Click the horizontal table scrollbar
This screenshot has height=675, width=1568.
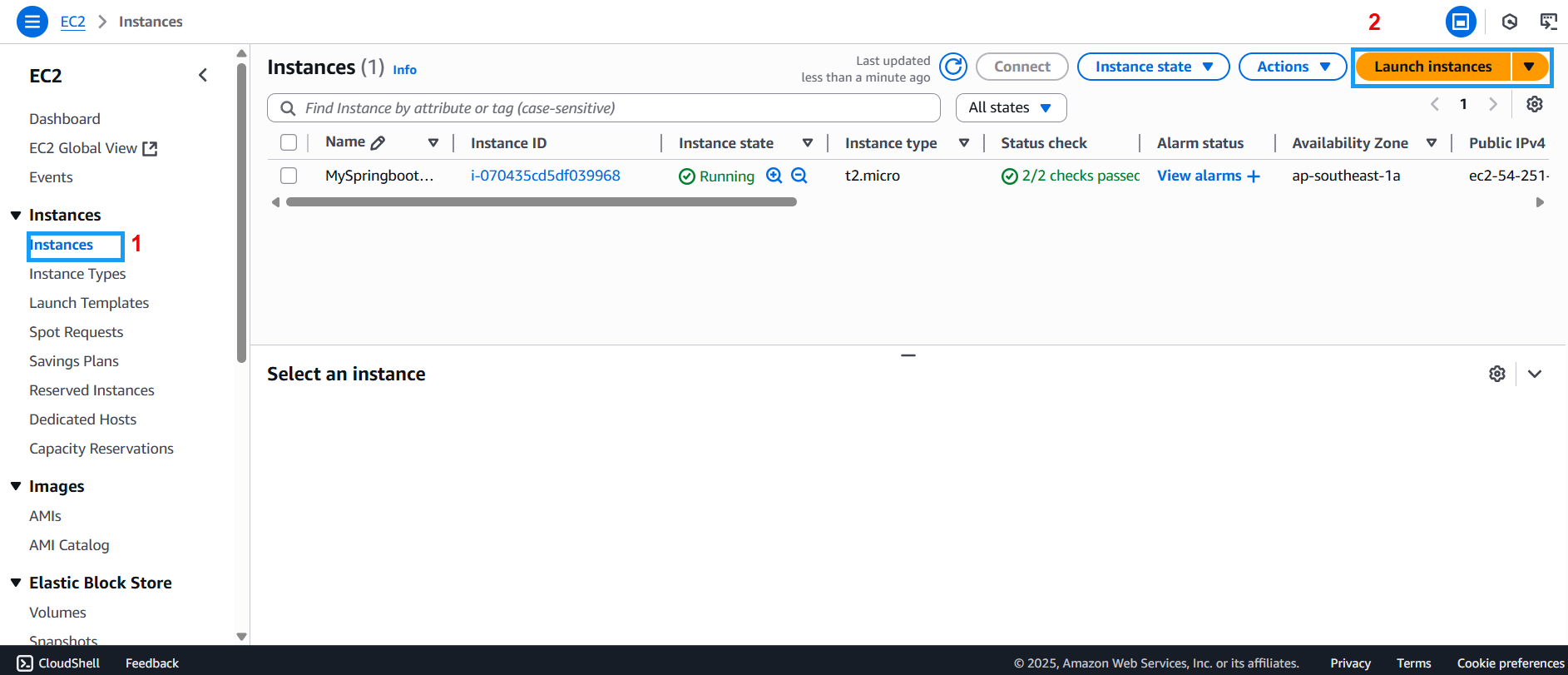click(542, 201)
